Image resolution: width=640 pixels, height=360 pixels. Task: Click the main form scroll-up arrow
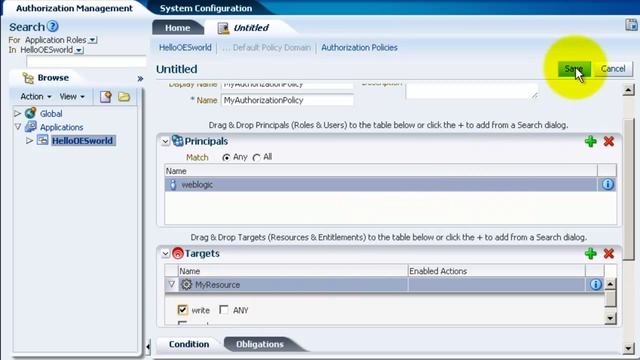628,90
